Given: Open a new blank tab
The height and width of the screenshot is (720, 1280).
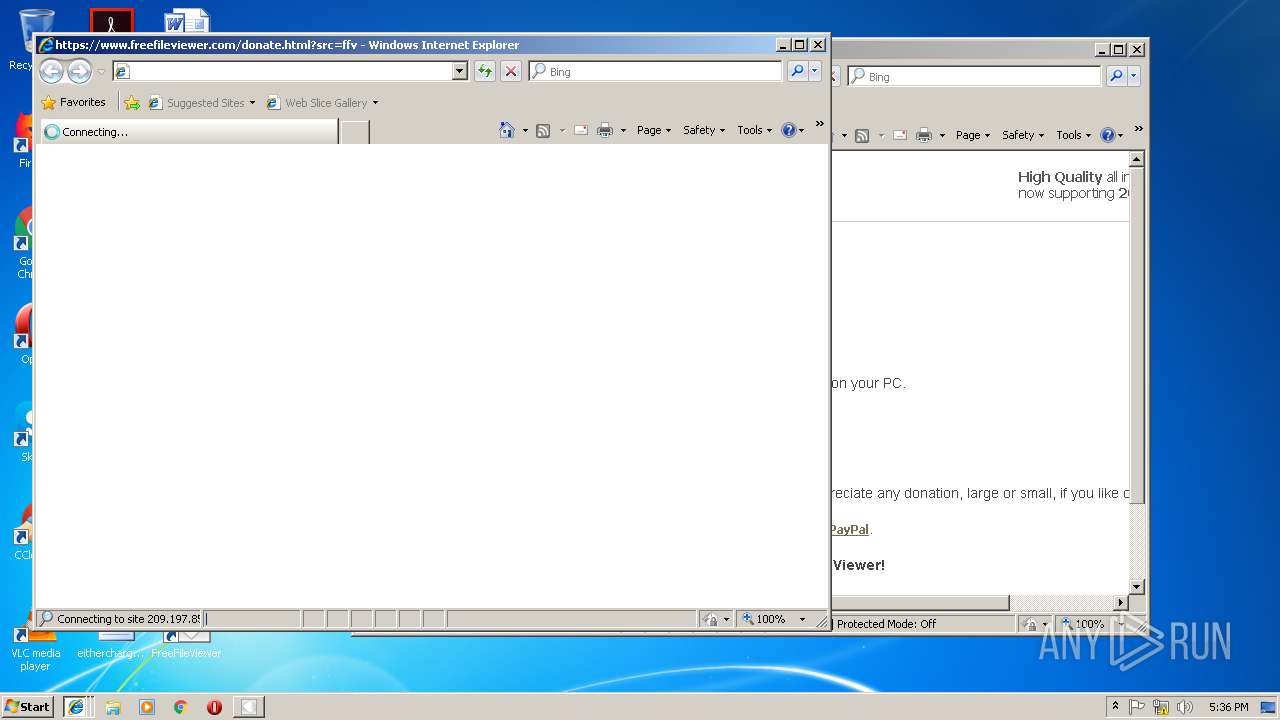Looking at the screenshot, I should (355, 131).
